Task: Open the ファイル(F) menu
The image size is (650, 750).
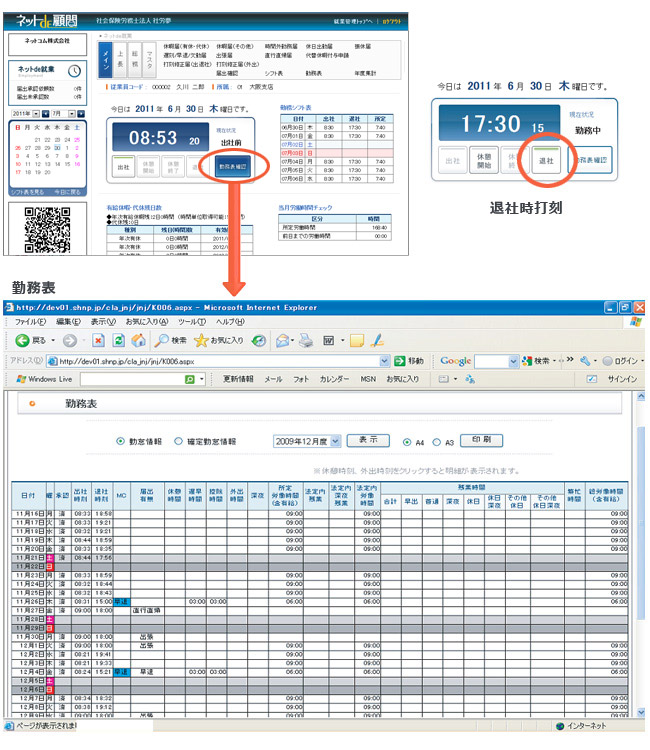Action: 30,321
